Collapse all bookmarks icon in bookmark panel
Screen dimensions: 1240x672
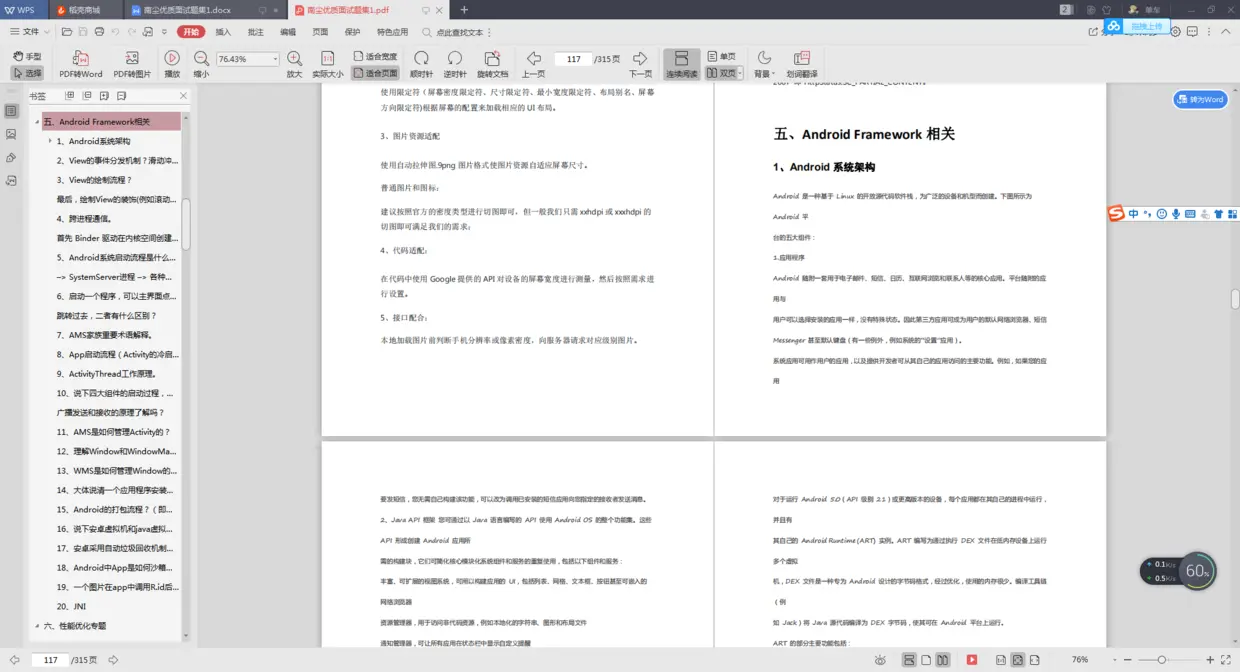coord(87,96)
